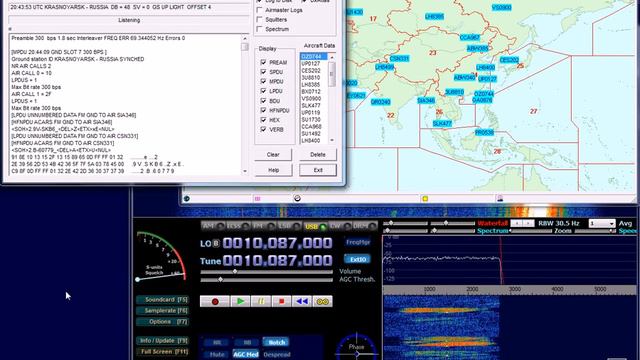640x360 pixels.
Task: Click the ExtIO button
Action: [358, 259]
